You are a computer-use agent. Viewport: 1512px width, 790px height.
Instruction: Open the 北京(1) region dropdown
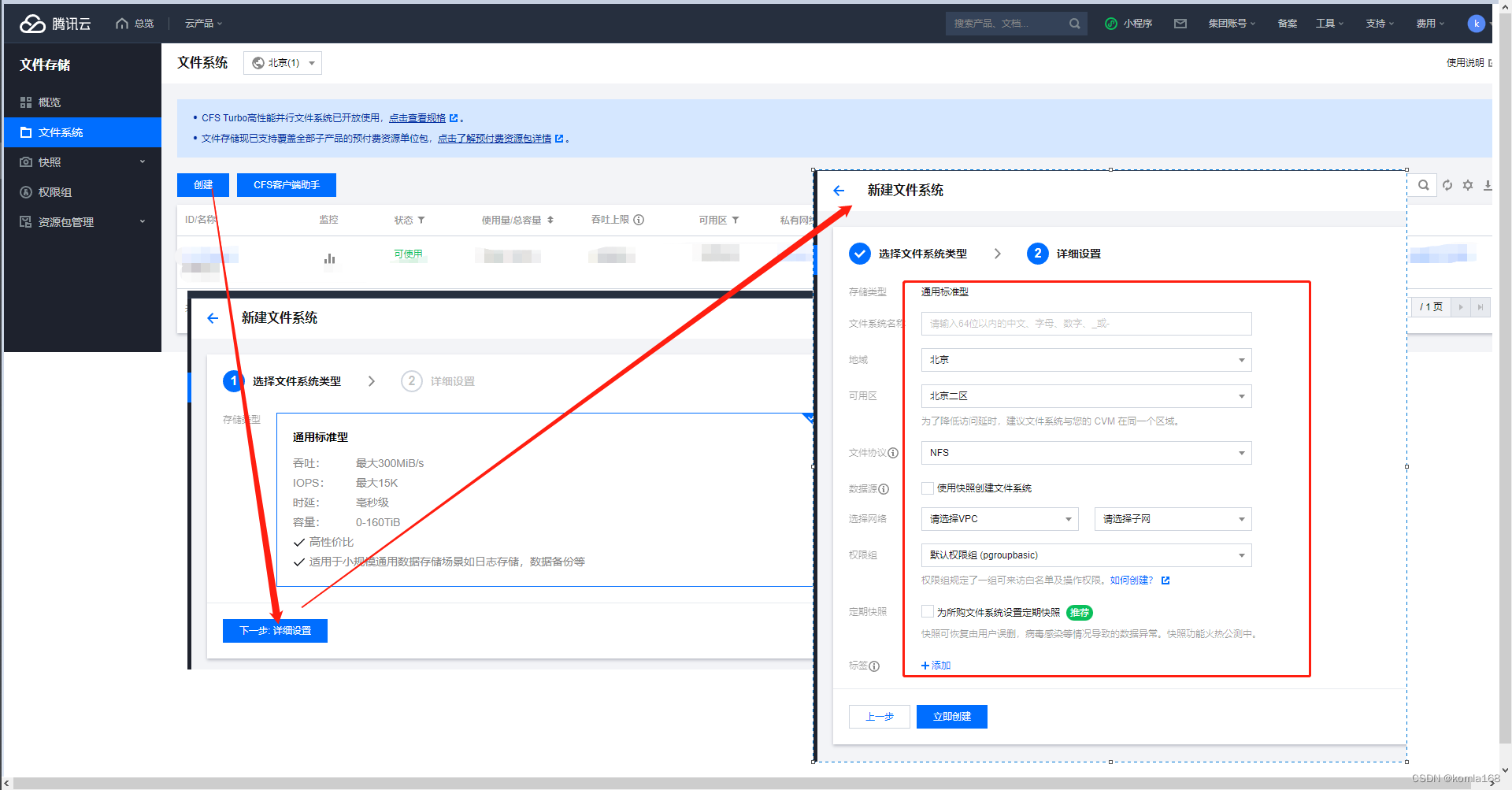283,63
